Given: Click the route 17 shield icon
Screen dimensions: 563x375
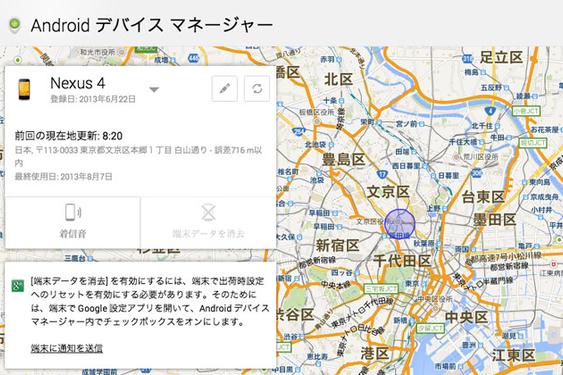Looking at the screenshot, I should coord(382,175).
